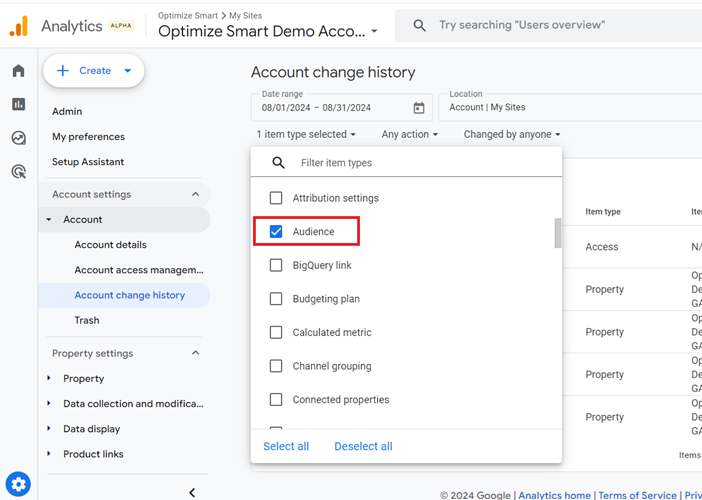This screenshot has height=500, width=702.
Task: Tick the Attribution settings checkbox
Action: coord(276,198)
